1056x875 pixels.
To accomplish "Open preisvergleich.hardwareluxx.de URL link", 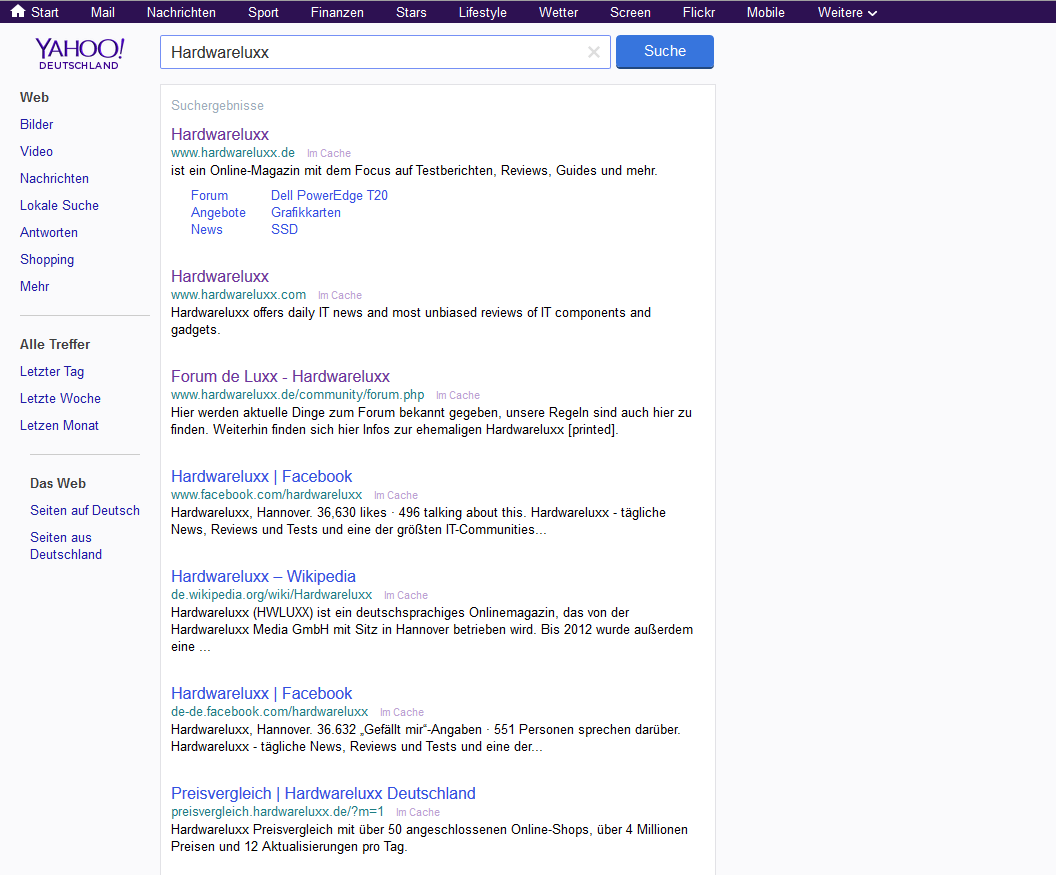I will coord(277,812).
